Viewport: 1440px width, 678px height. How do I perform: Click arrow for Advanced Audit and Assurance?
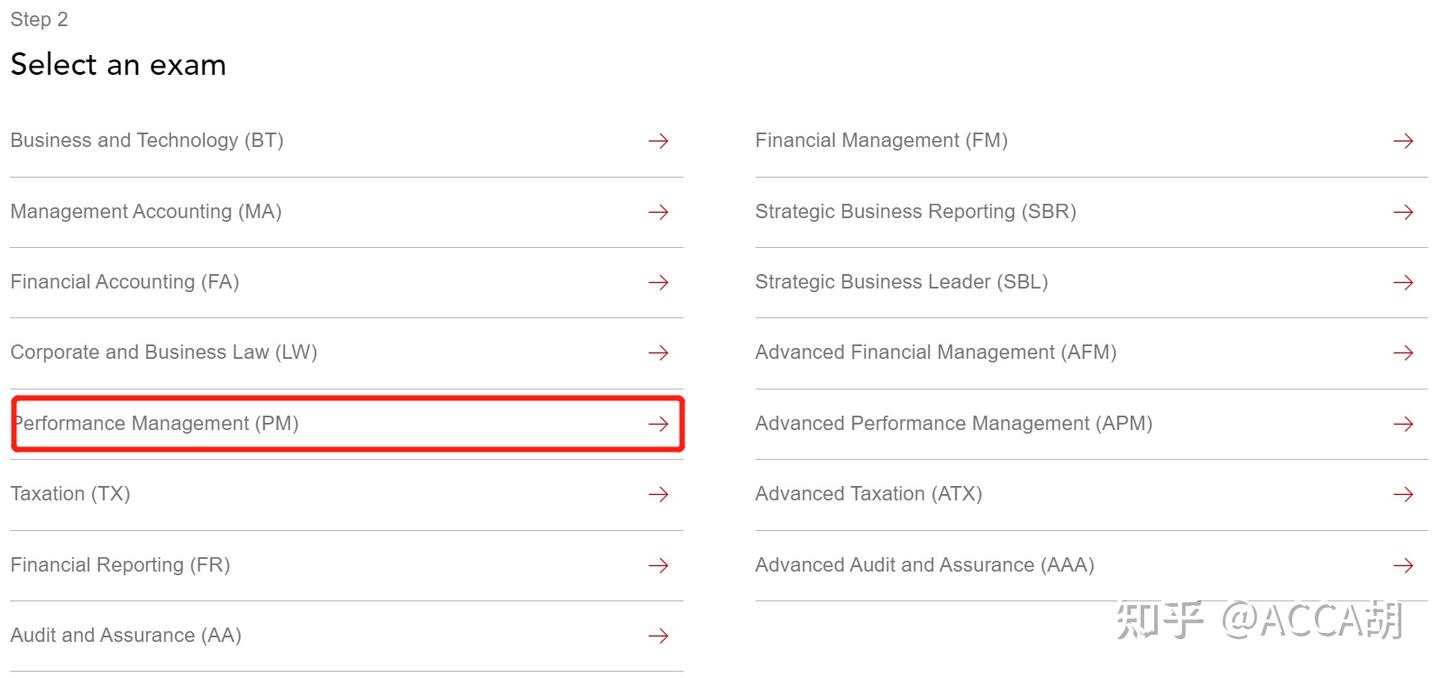pos(1403,566)
